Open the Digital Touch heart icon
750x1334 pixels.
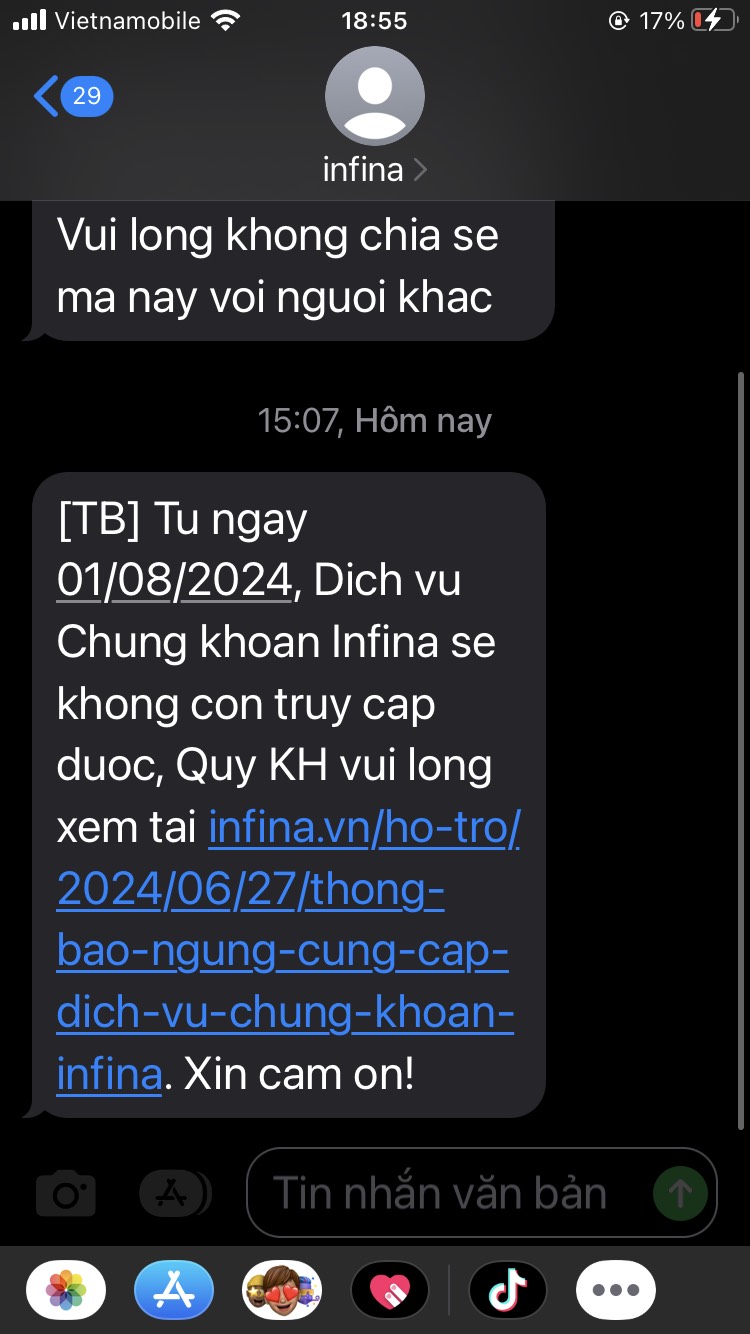390,1290
